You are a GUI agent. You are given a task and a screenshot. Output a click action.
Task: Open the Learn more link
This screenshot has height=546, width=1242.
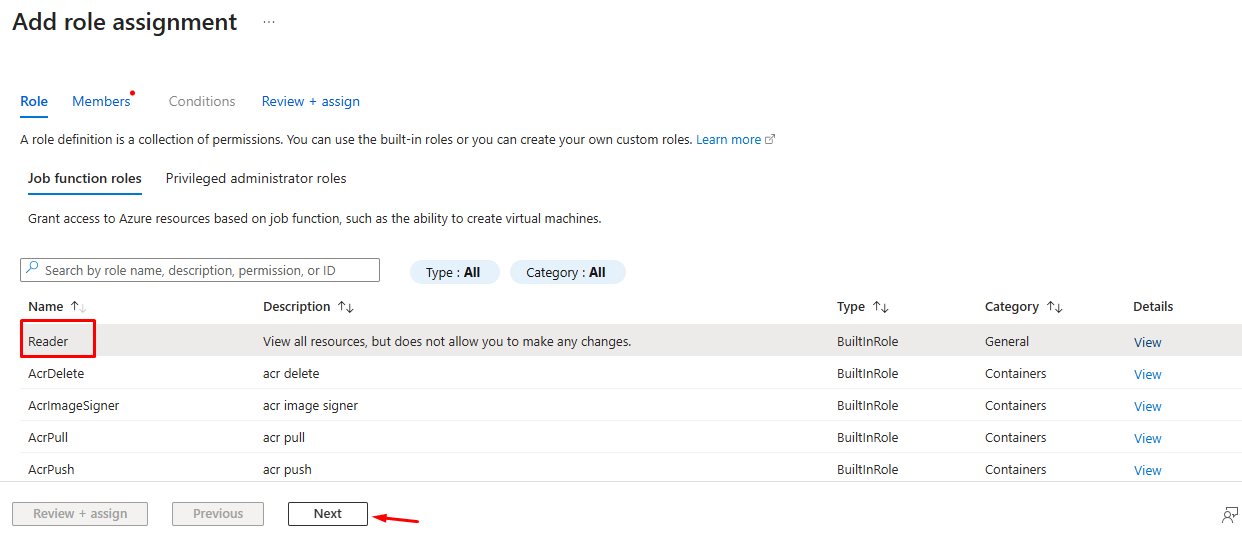[x=729, y=140]
